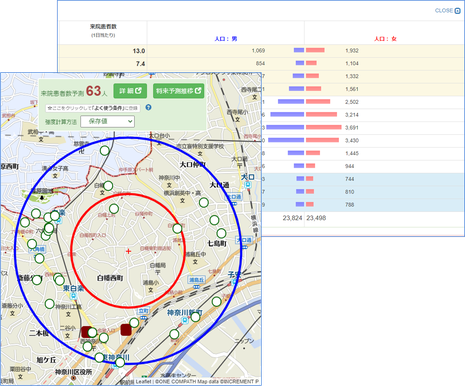
Task: Click the male total 23,824
Action: click(x=292, y=218)
